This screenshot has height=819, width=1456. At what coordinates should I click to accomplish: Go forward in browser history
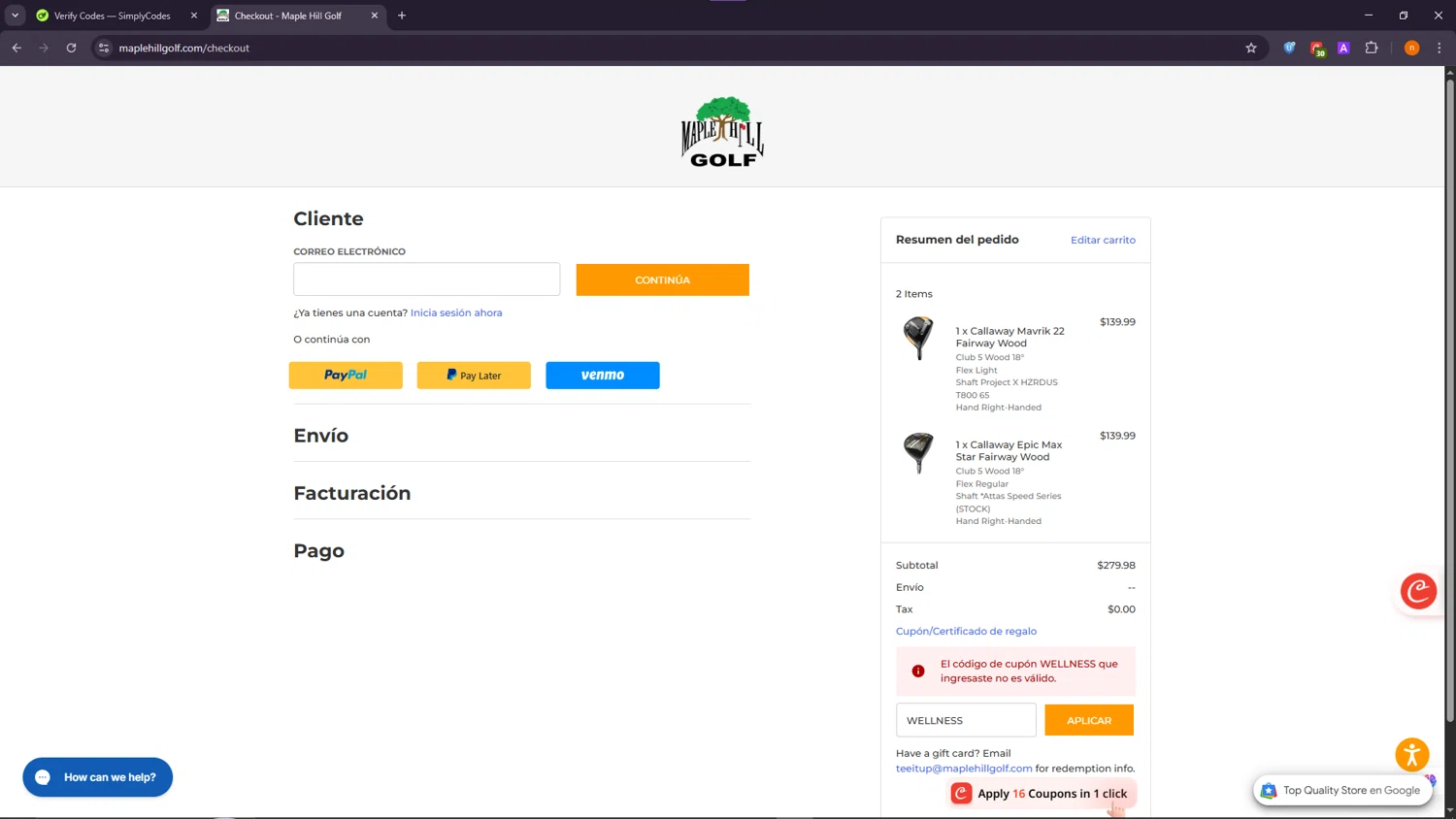[44, 48]
